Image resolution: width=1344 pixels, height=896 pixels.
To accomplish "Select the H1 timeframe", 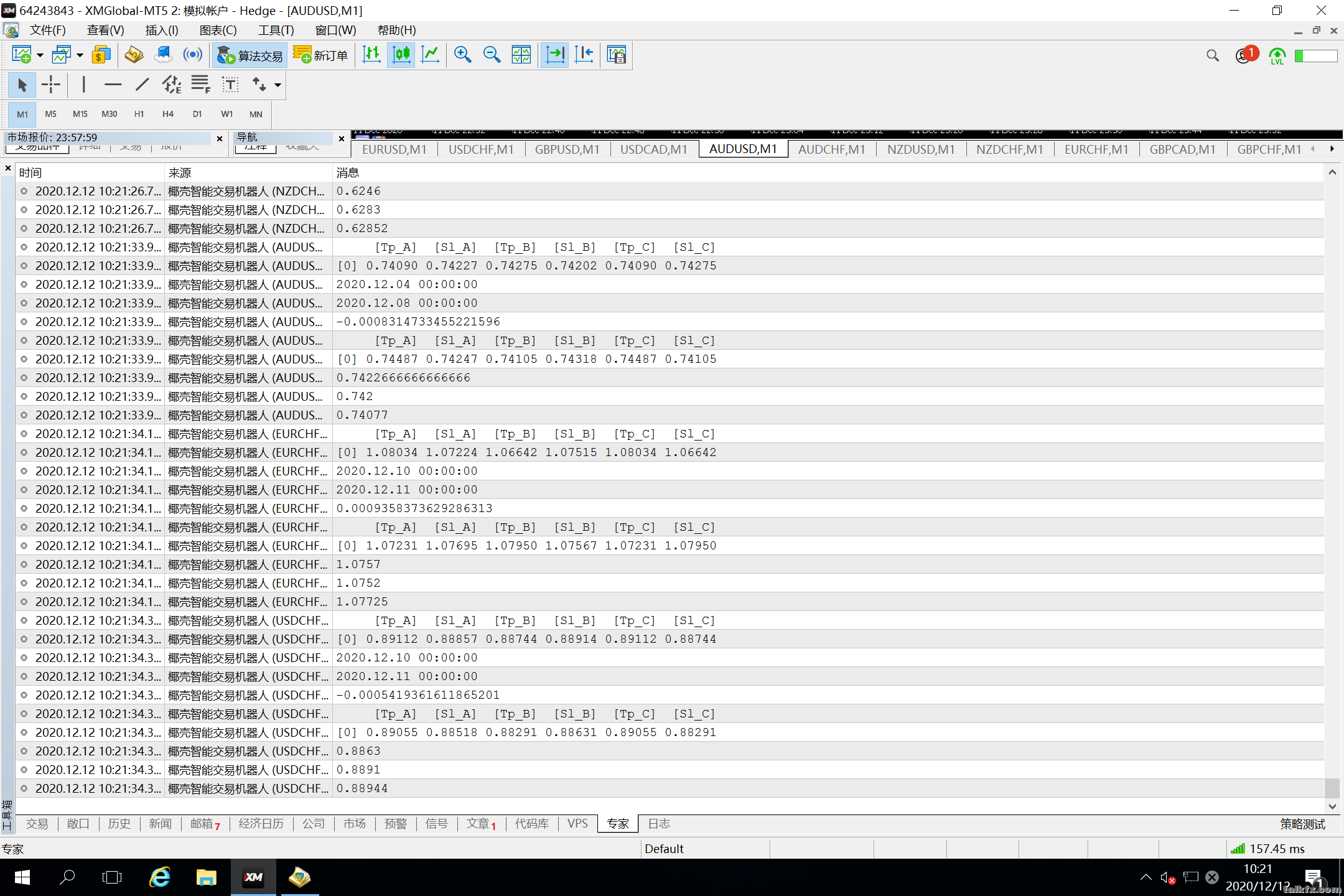I will [139, 114].
